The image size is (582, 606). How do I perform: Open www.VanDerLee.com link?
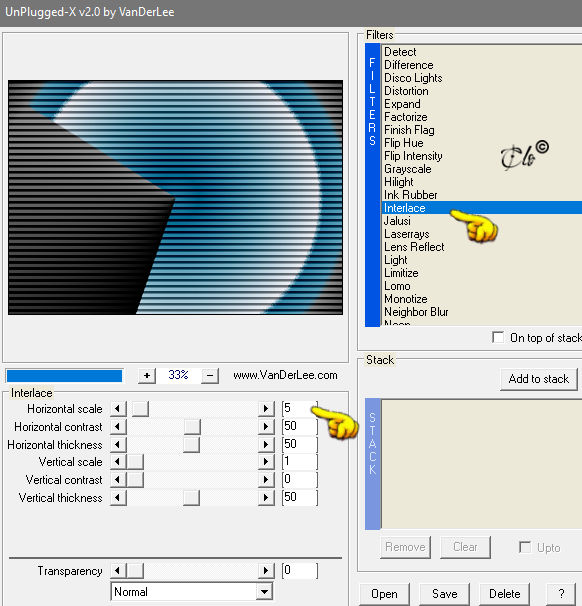tap(285, 375)
